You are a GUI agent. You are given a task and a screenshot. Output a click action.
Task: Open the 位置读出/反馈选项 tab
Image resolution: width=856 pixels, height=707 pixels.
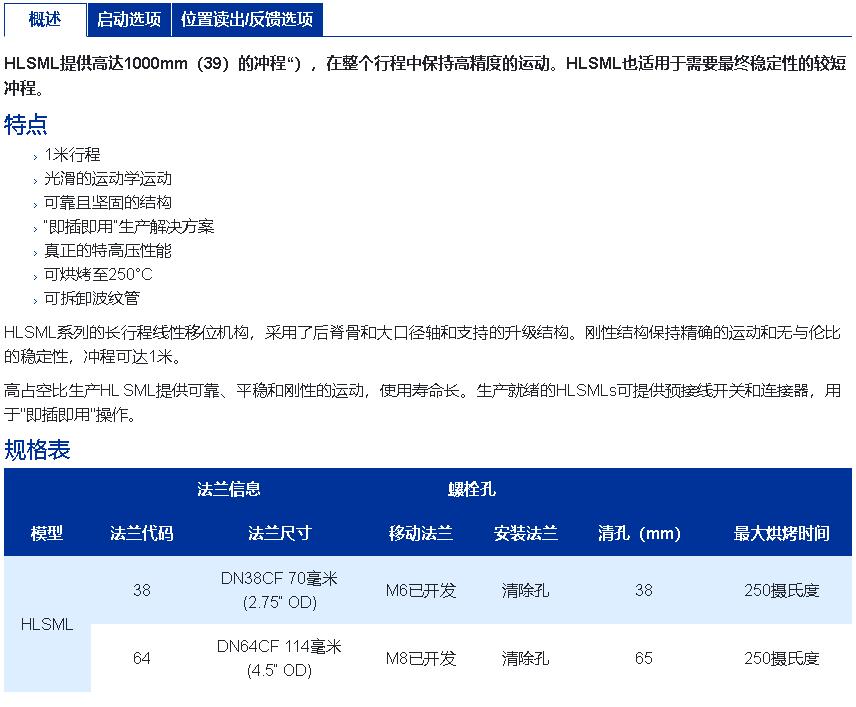pos(247,20)
